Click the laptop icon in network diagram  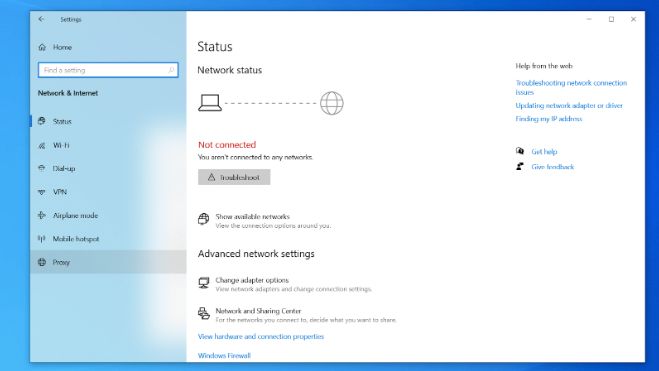tap(210, 103)
